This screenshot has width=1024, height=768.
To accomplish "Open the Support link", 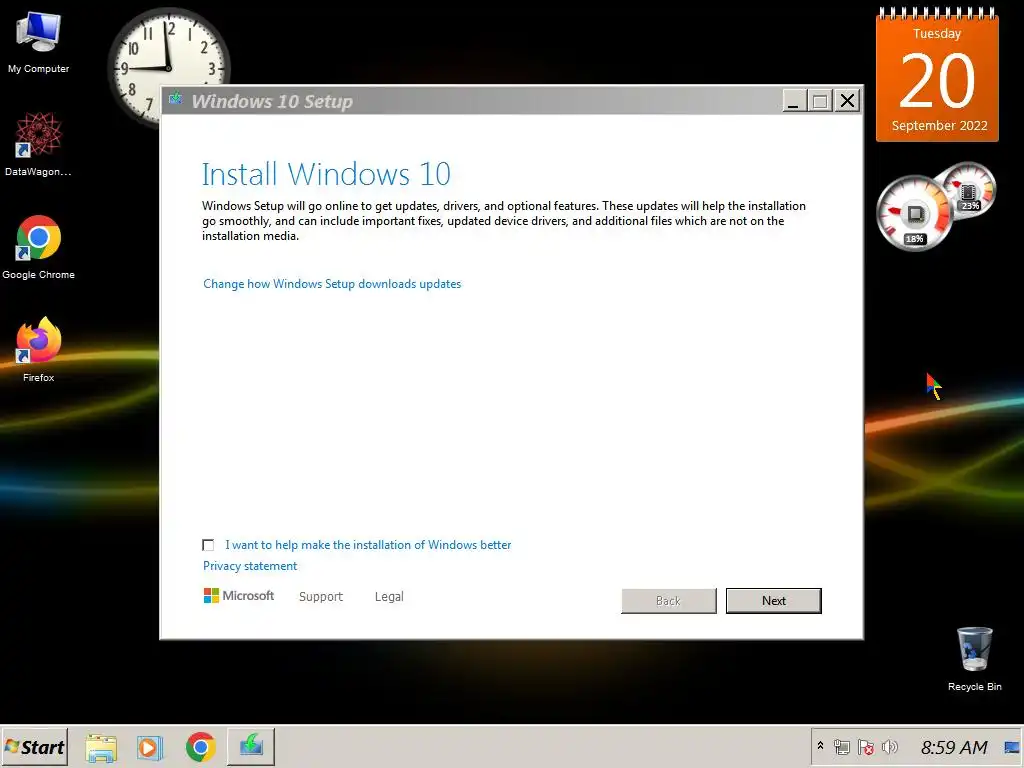I will pos(321,596).
